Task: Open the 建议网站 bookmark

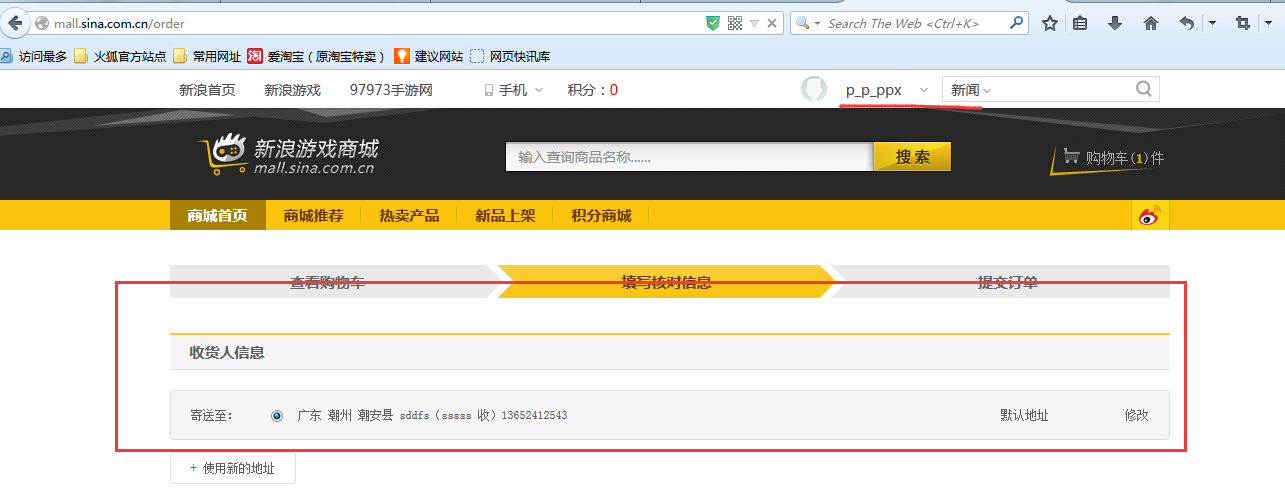Action: pos(429,56)
